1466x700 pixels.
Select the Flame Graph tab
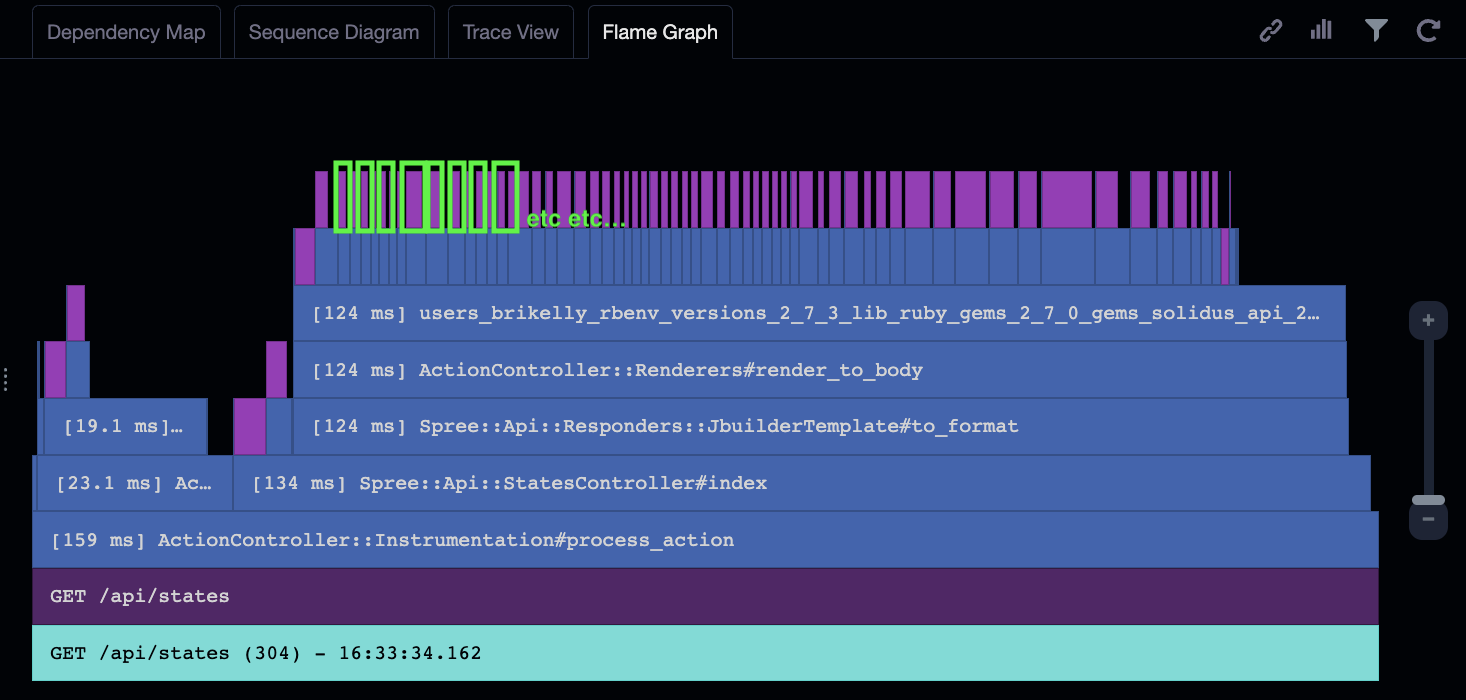click(660, 31)
